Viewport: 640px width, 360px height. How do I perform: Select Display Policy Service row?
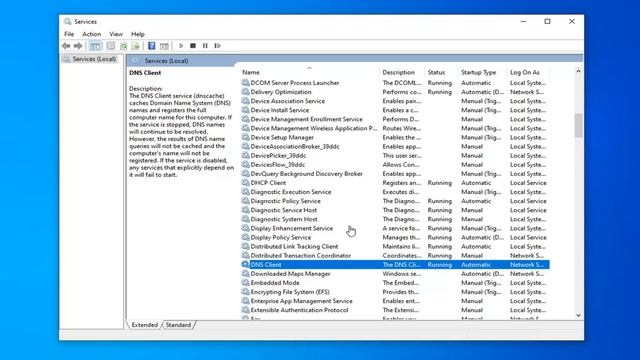[395, 237]
